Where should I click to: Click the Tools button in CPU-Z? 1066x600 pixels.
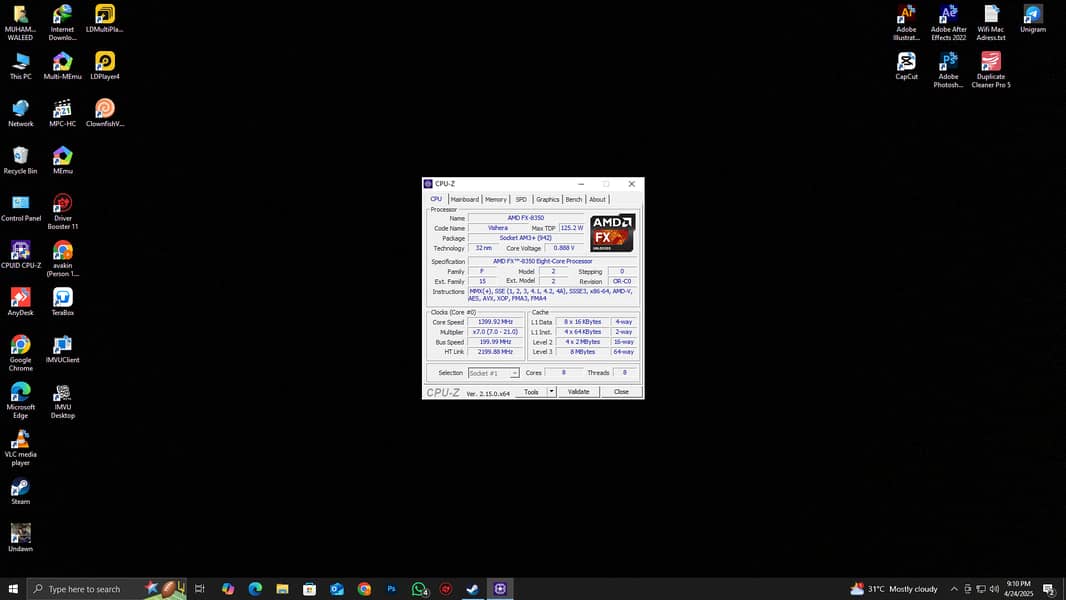531,392
